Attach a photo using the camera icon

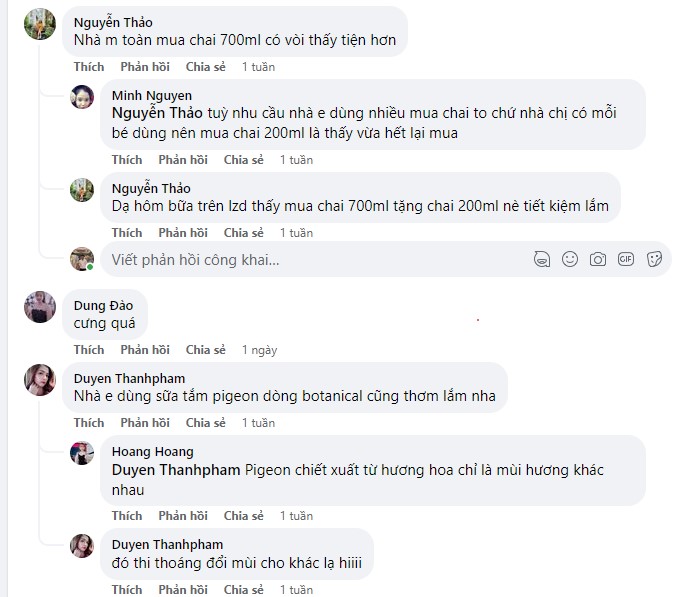(x=598, y=259)
